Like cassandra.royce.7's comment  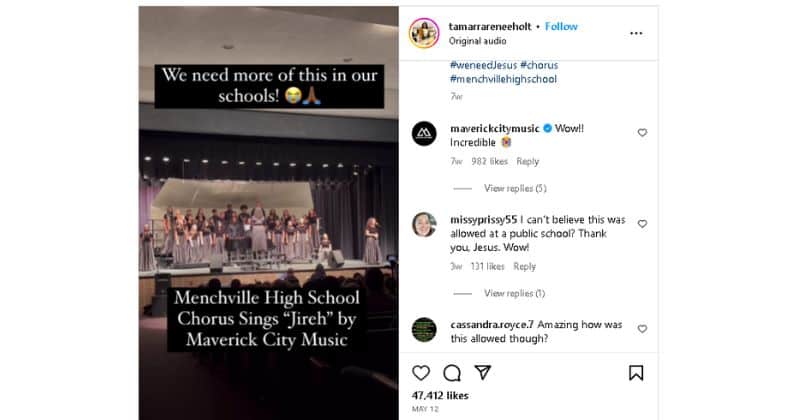click(642, 329)
